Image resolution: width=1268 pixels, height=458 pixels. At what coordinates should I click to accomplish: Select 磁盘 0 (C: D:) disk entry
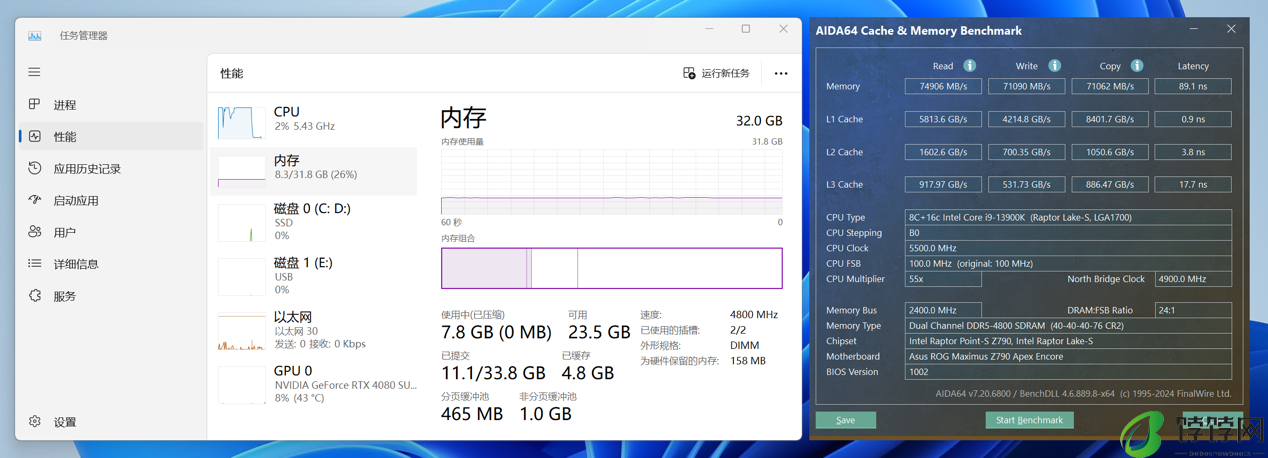coord(314,222)
